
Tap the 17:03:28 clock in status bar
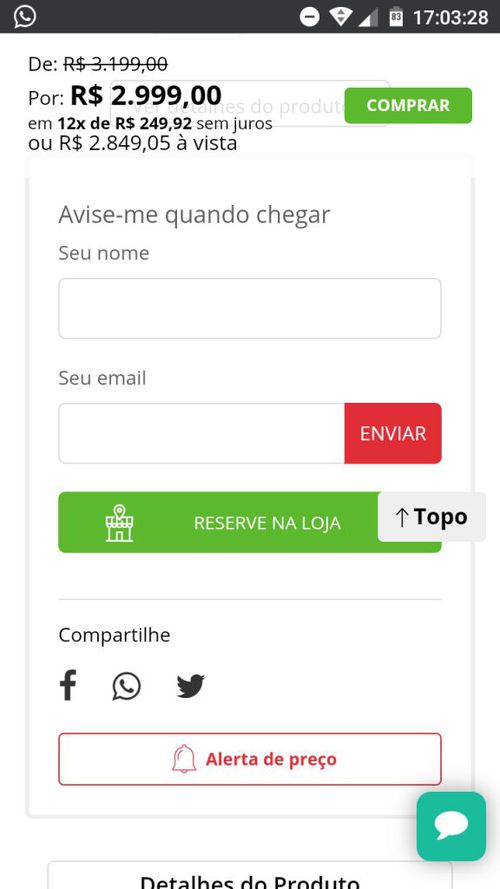pos(450,17)
